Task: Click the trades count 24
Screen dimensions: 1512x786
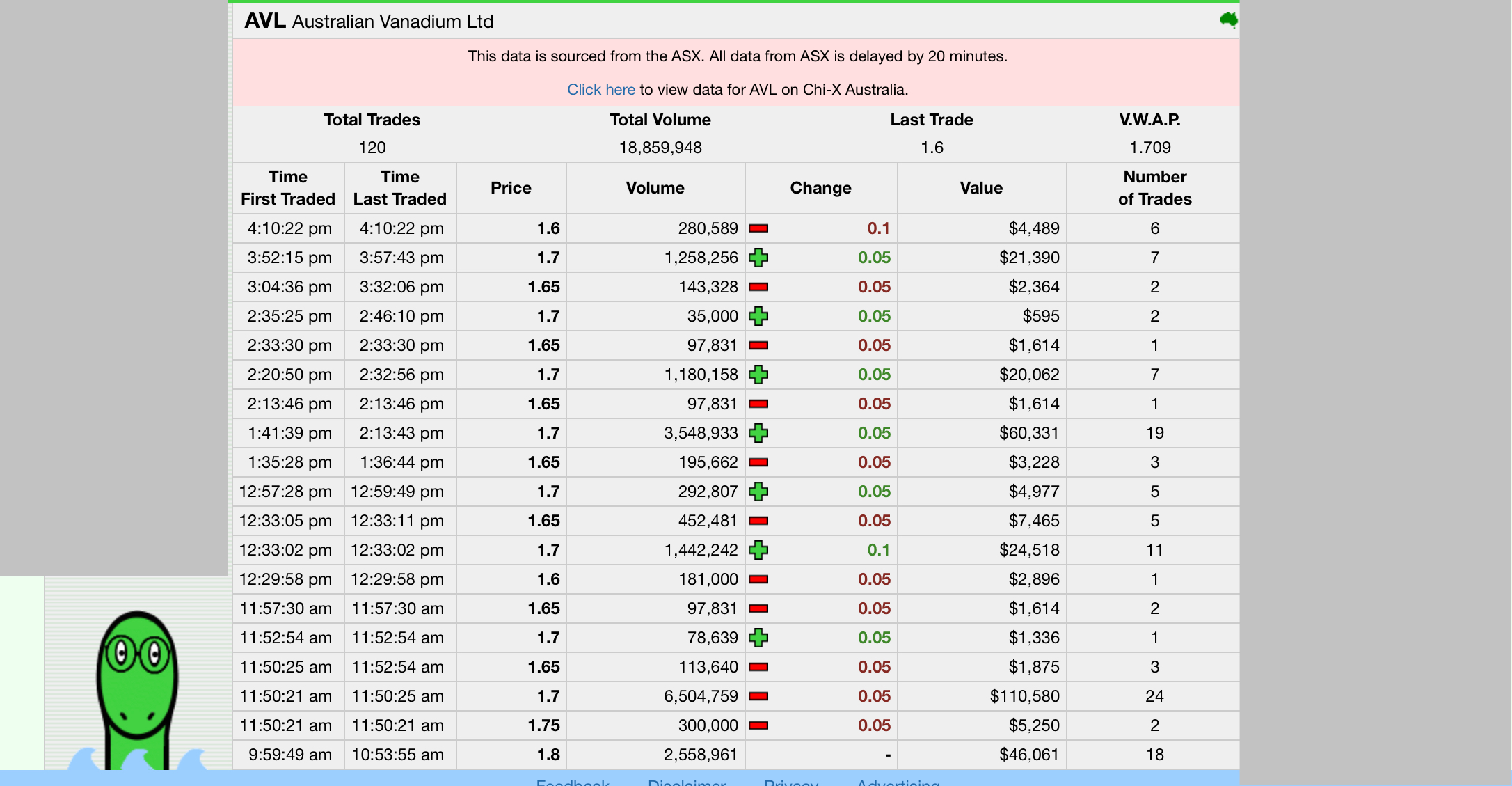Action: (1155, 696)
